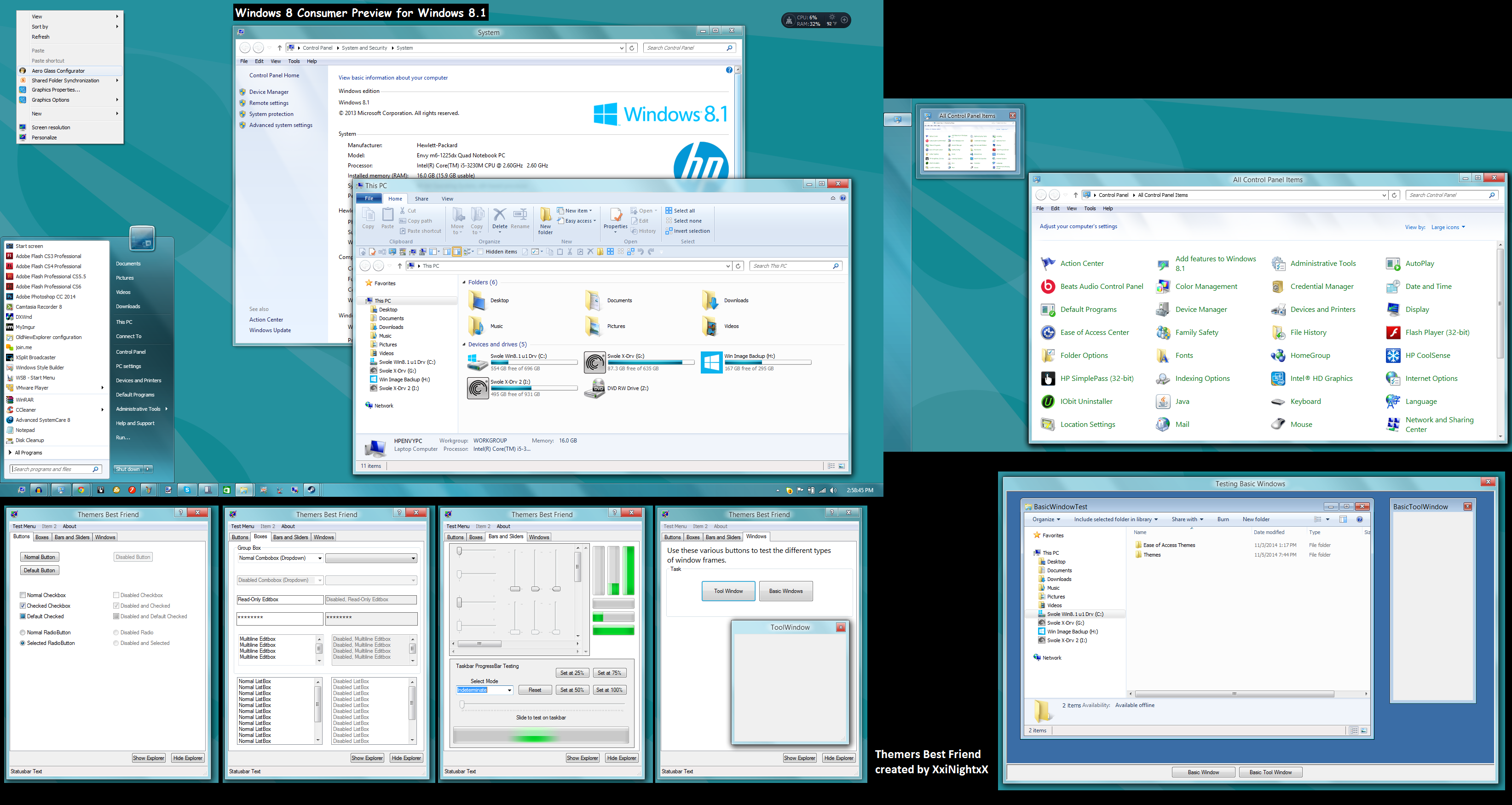Open Windows Update link in System window
Image resolution: width=1512 pixels, height=805 pixels.
point(270,330)
